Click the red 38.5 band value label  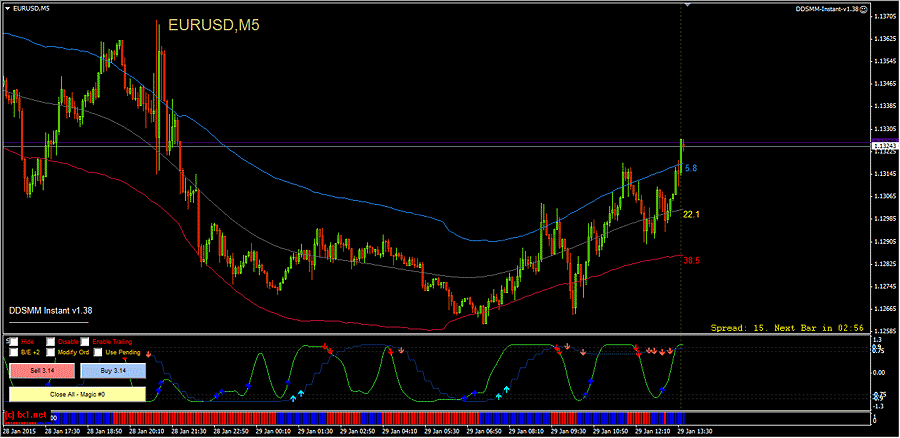(x=691, y=260)
